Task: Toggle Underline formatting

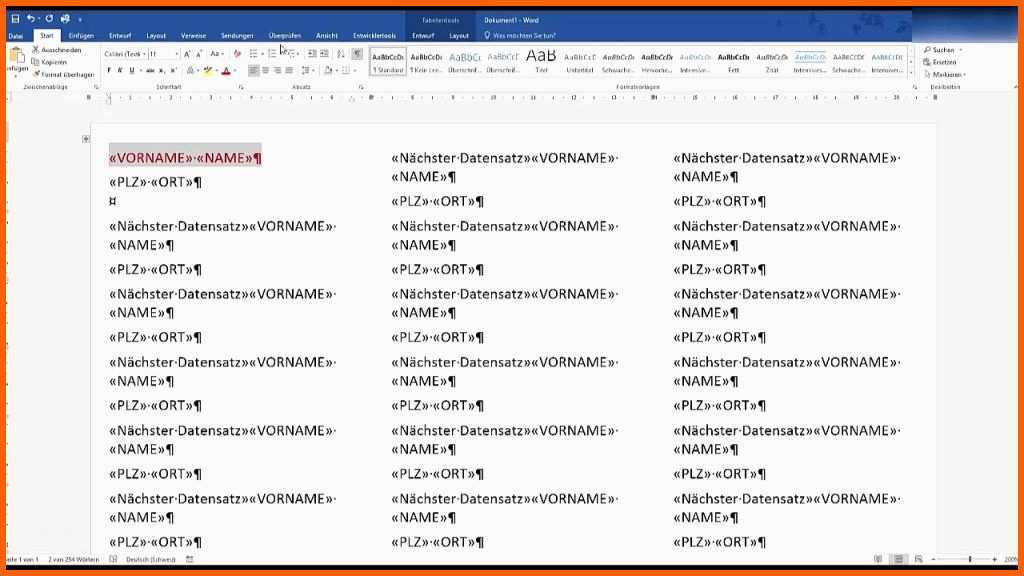Action: (131, 71)
